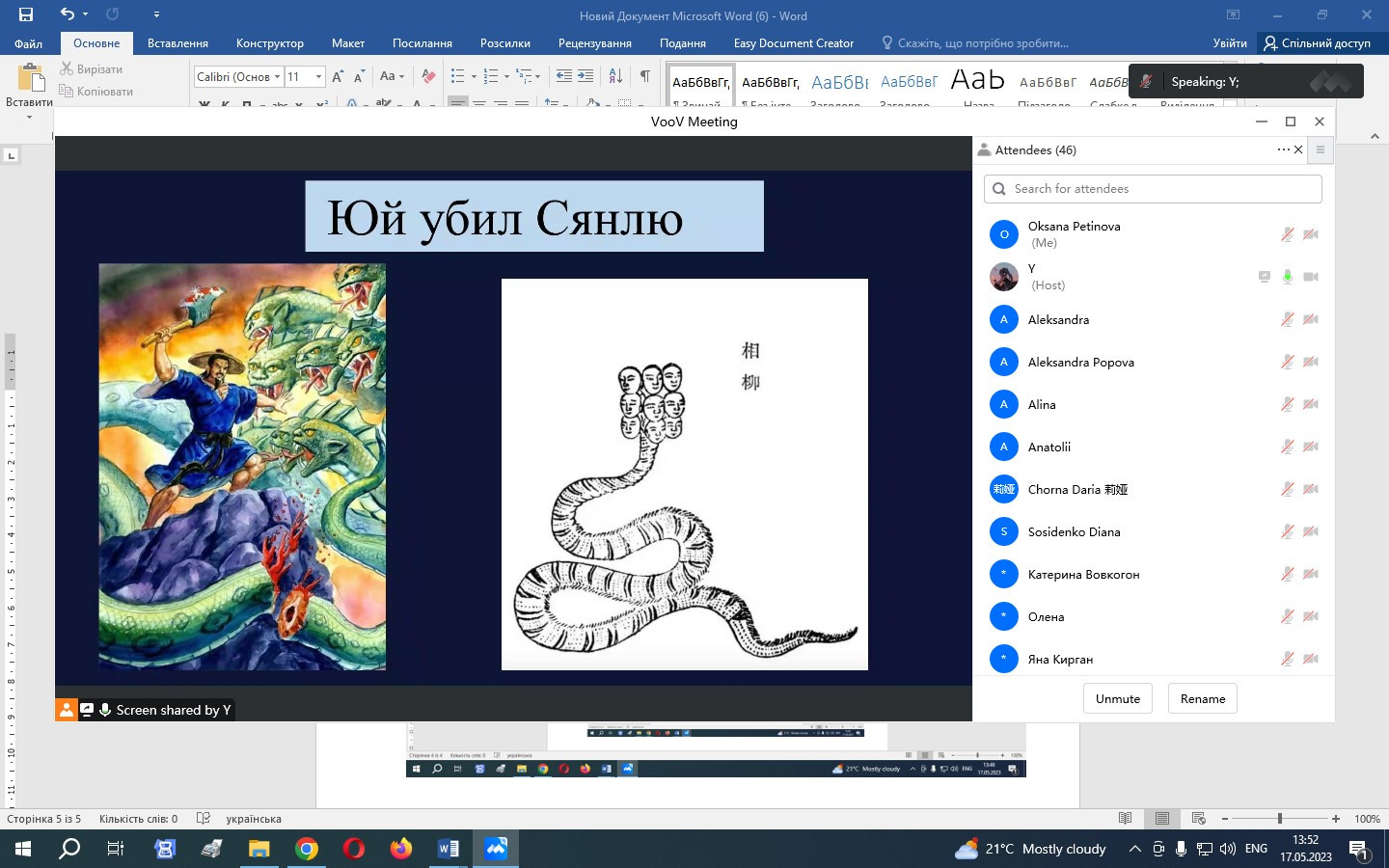Click the zoom in plus button
The image size is (1389, 868).
point(1336,819)
